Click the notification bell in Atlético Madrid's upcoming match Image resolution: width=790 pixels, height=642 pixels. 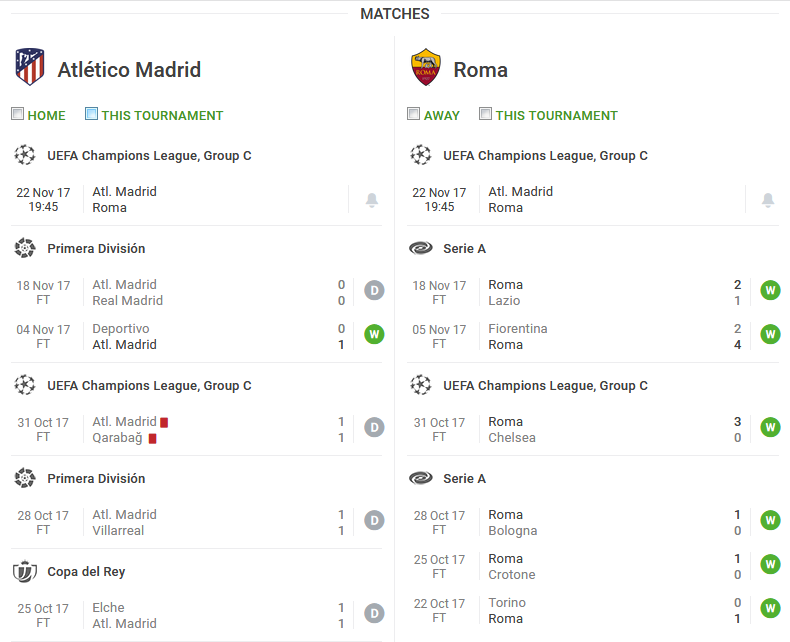(x=372, y=200)
